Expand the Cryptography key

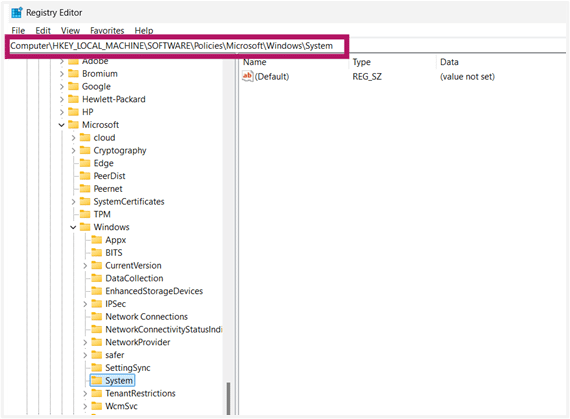(x=73, y=150)
